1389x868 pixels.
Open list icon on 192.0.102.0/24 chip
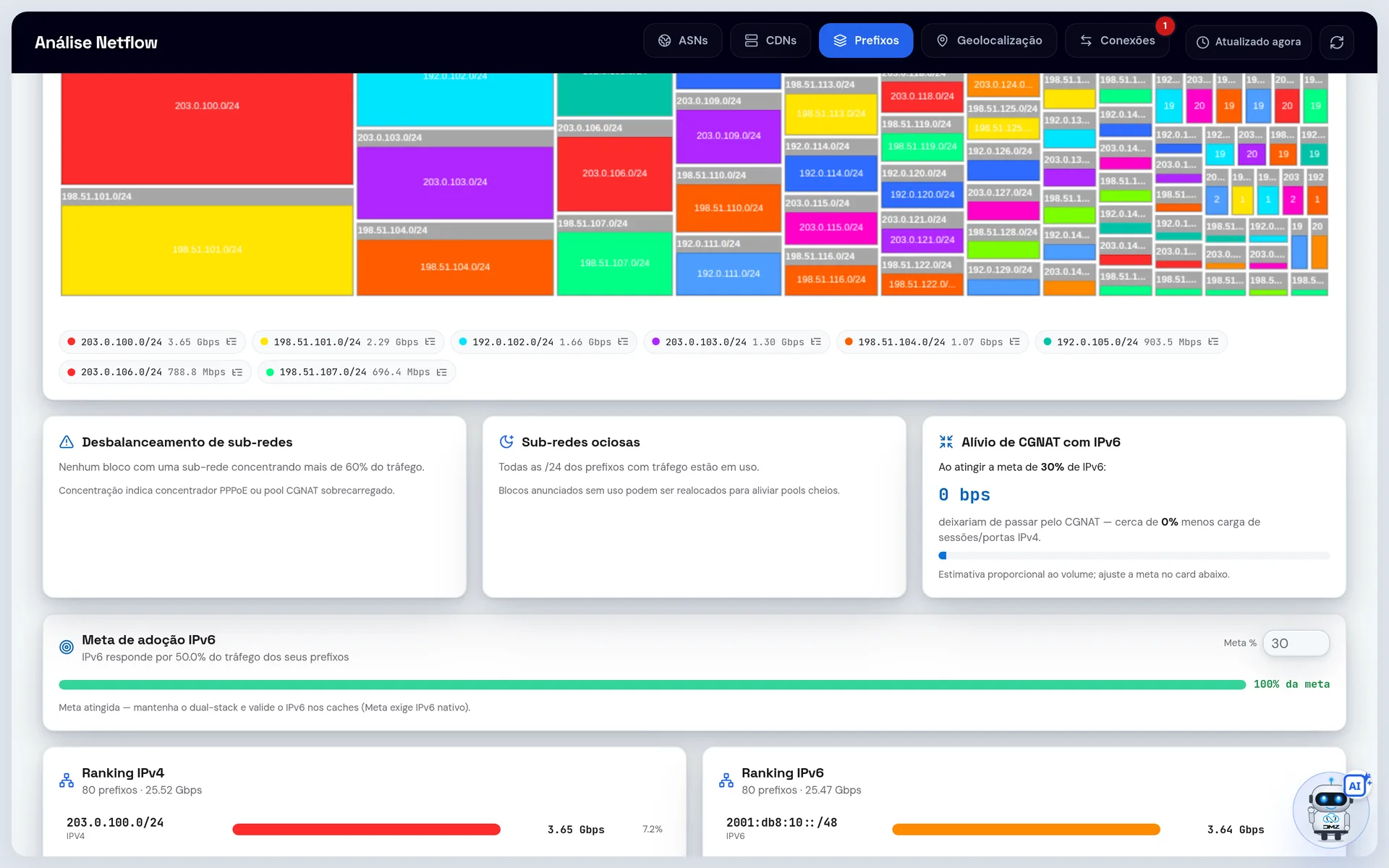[623, 342]
